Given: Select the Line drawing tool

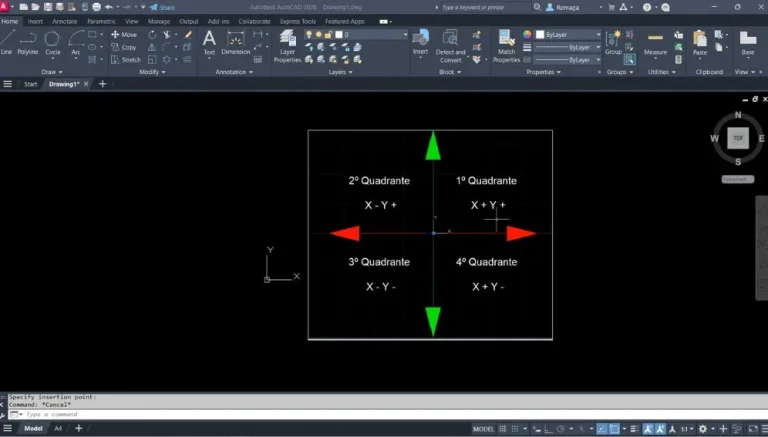Looking at the screenshot, I should [x=7, y=42].
